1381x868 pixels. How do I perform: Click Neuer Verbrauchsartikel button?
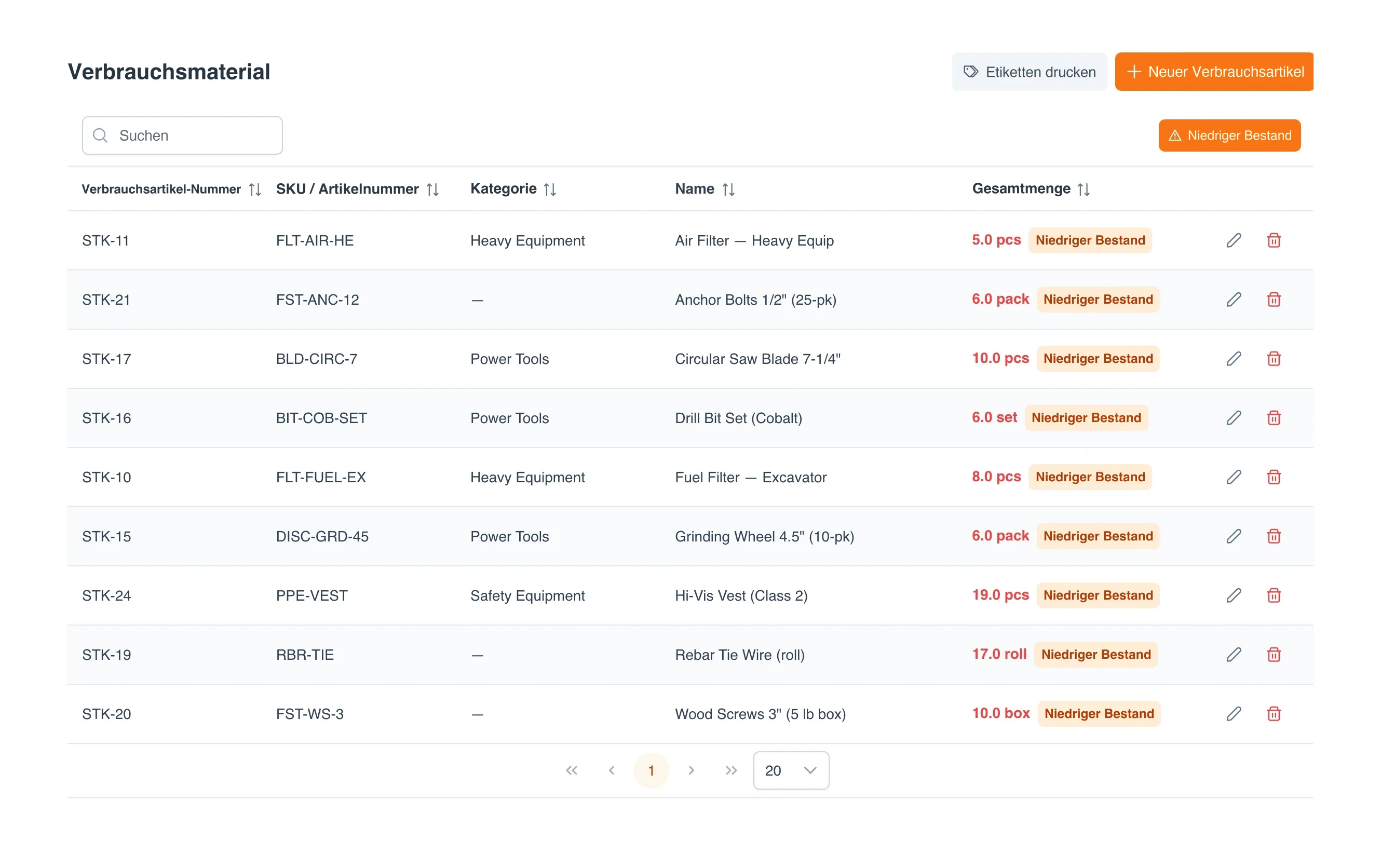pos(1213,72)
